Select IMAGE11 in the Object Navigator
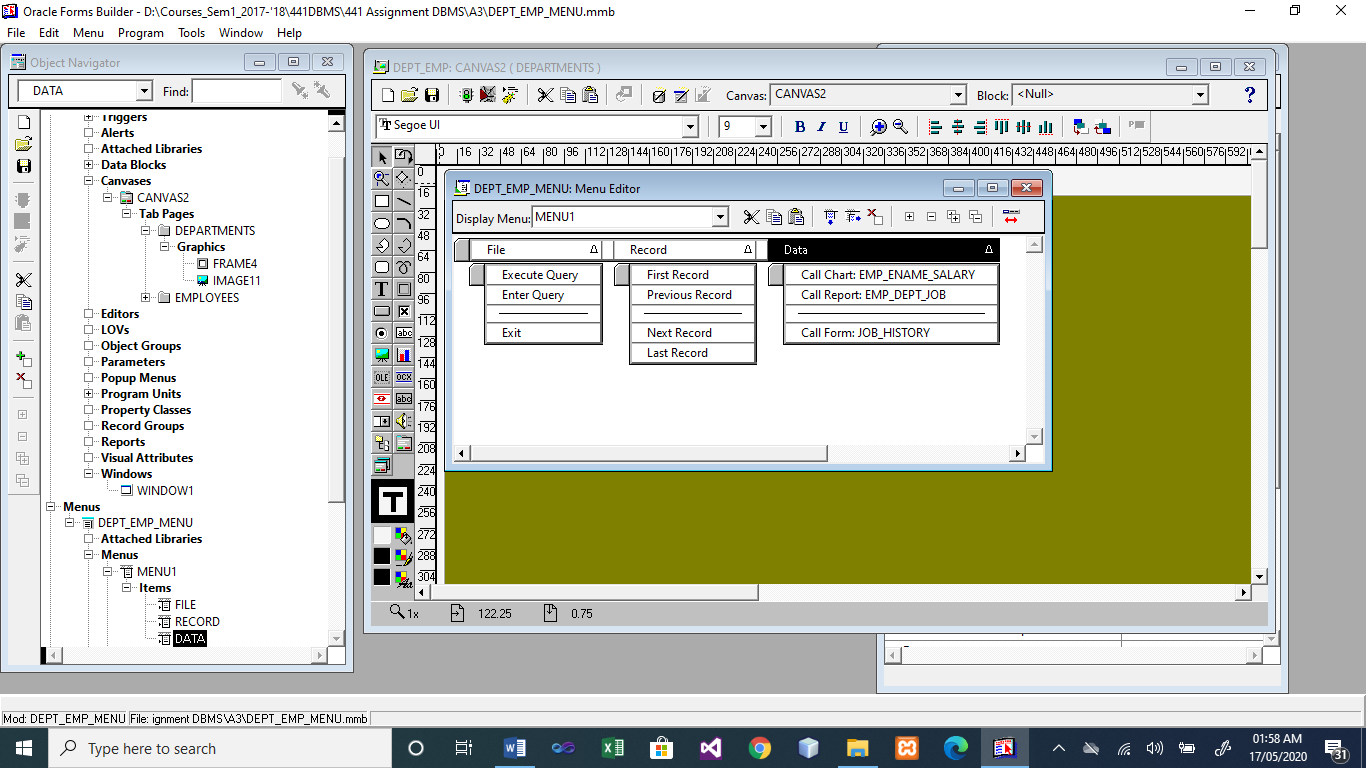 click(236, 281)
